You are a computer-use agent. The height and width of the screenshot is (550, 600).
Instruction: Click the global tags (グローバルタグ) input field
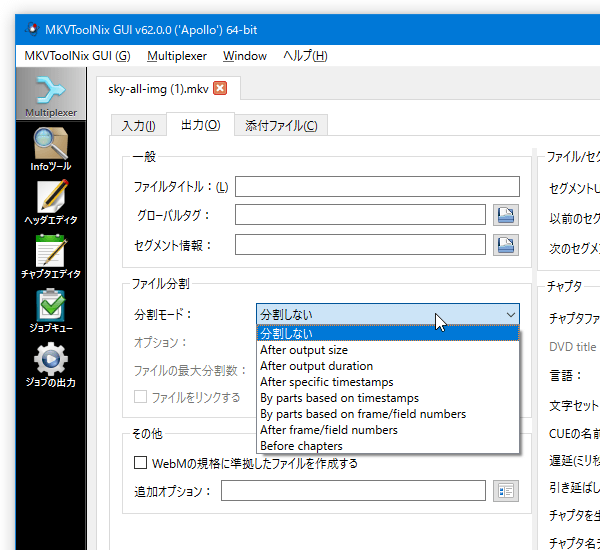tap(360, 215)
